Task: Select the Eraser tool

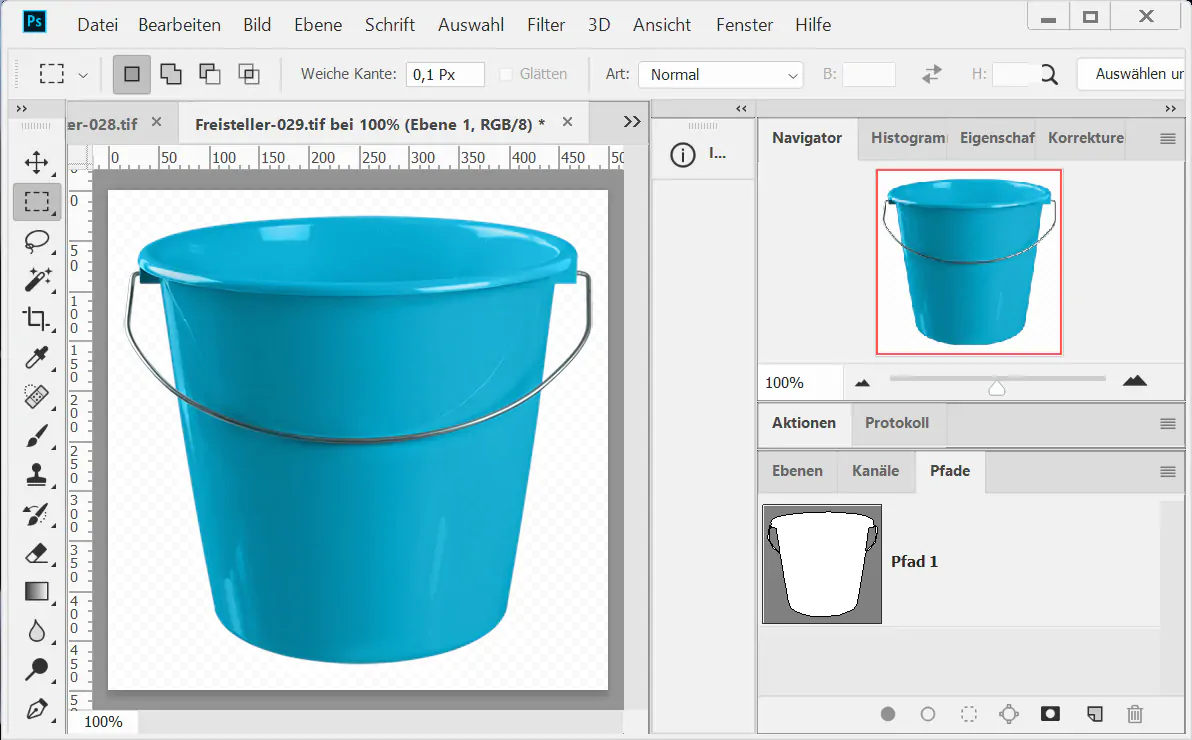Action: click(37, 553)
